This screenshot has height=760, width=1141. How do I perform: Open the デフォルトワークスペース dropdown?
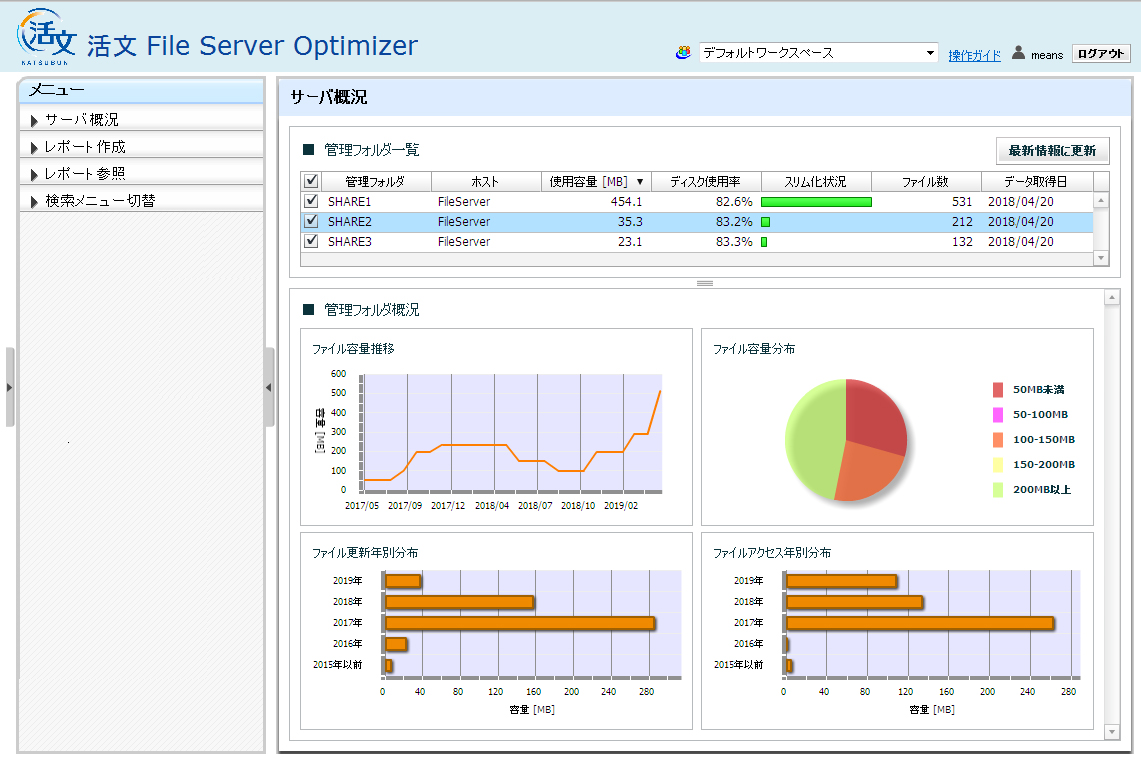[x=818, y=54]
